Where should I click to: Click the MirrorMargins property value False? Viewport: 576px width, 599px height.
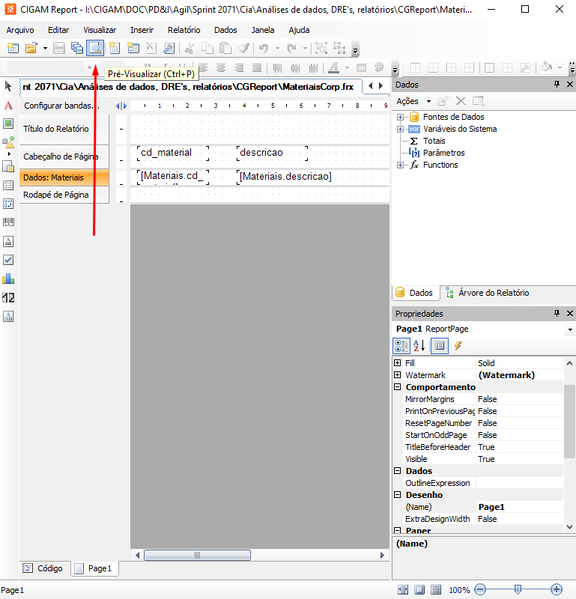click(x=520, y=399)
